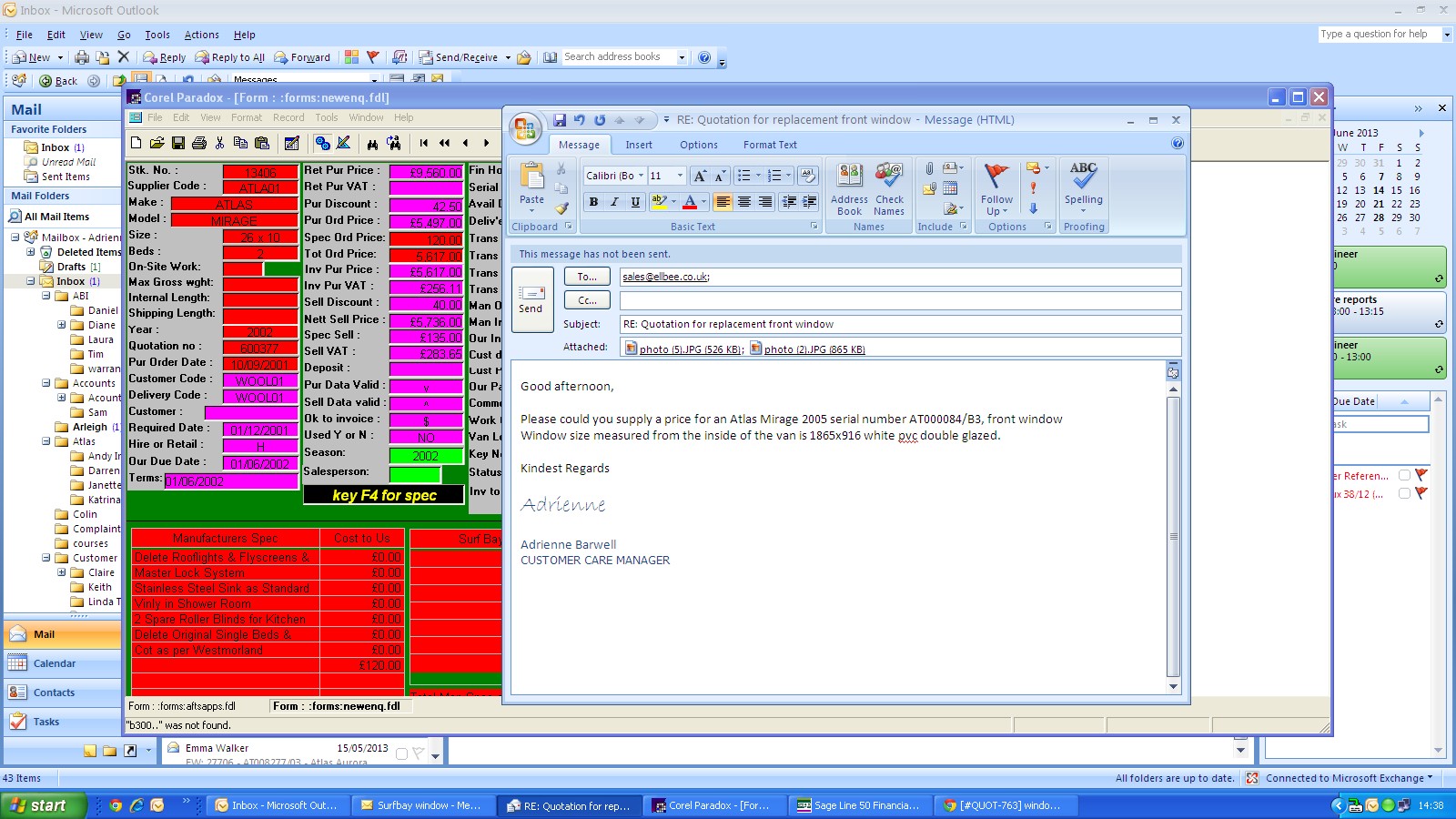1456x819 pixels.
Task: Collapse the Atlas folder in mail tree
Action: (x=45, y=441)
